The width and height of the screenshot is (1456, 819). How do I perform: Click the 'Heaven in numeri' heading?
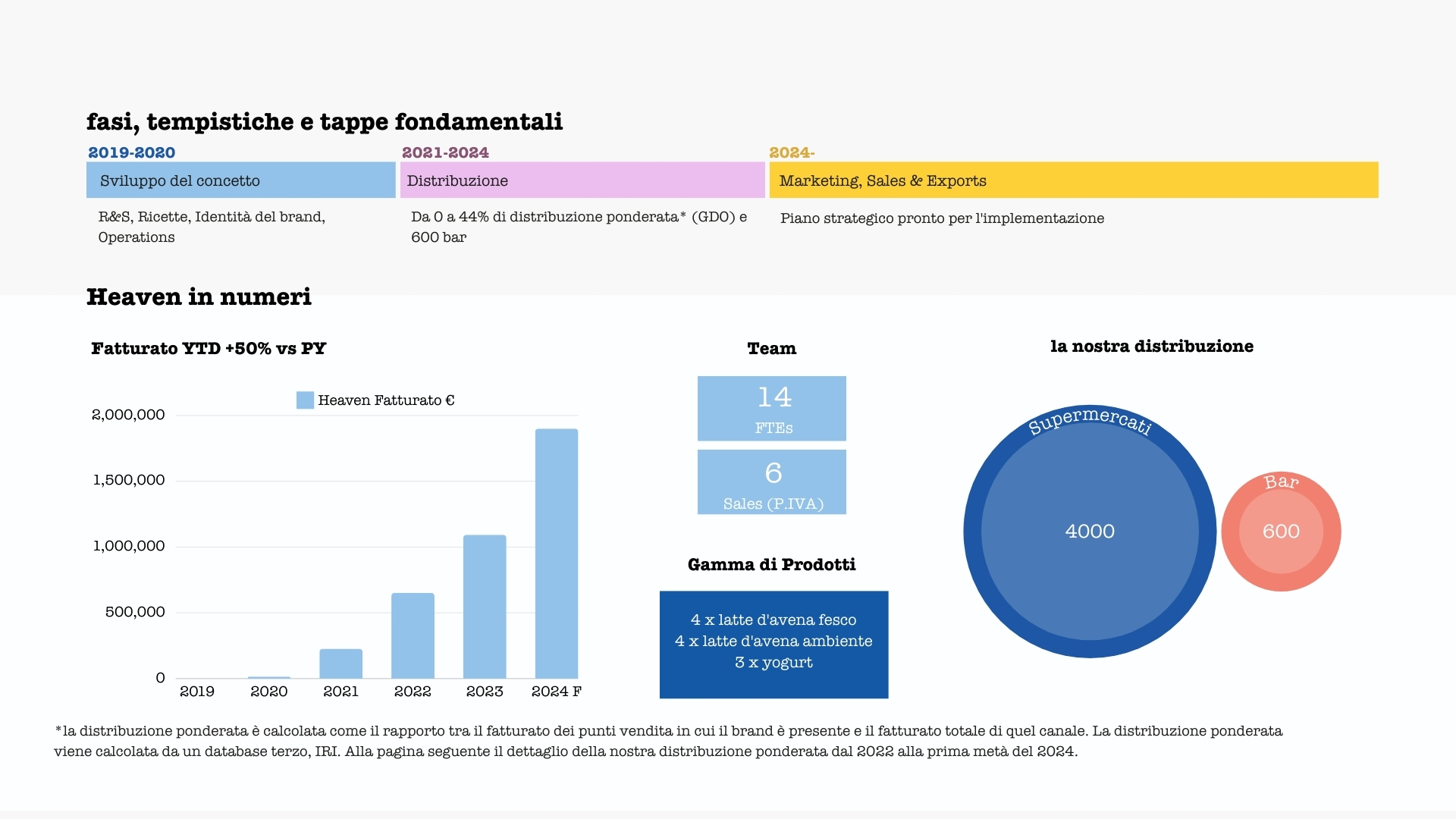(199, 297)
